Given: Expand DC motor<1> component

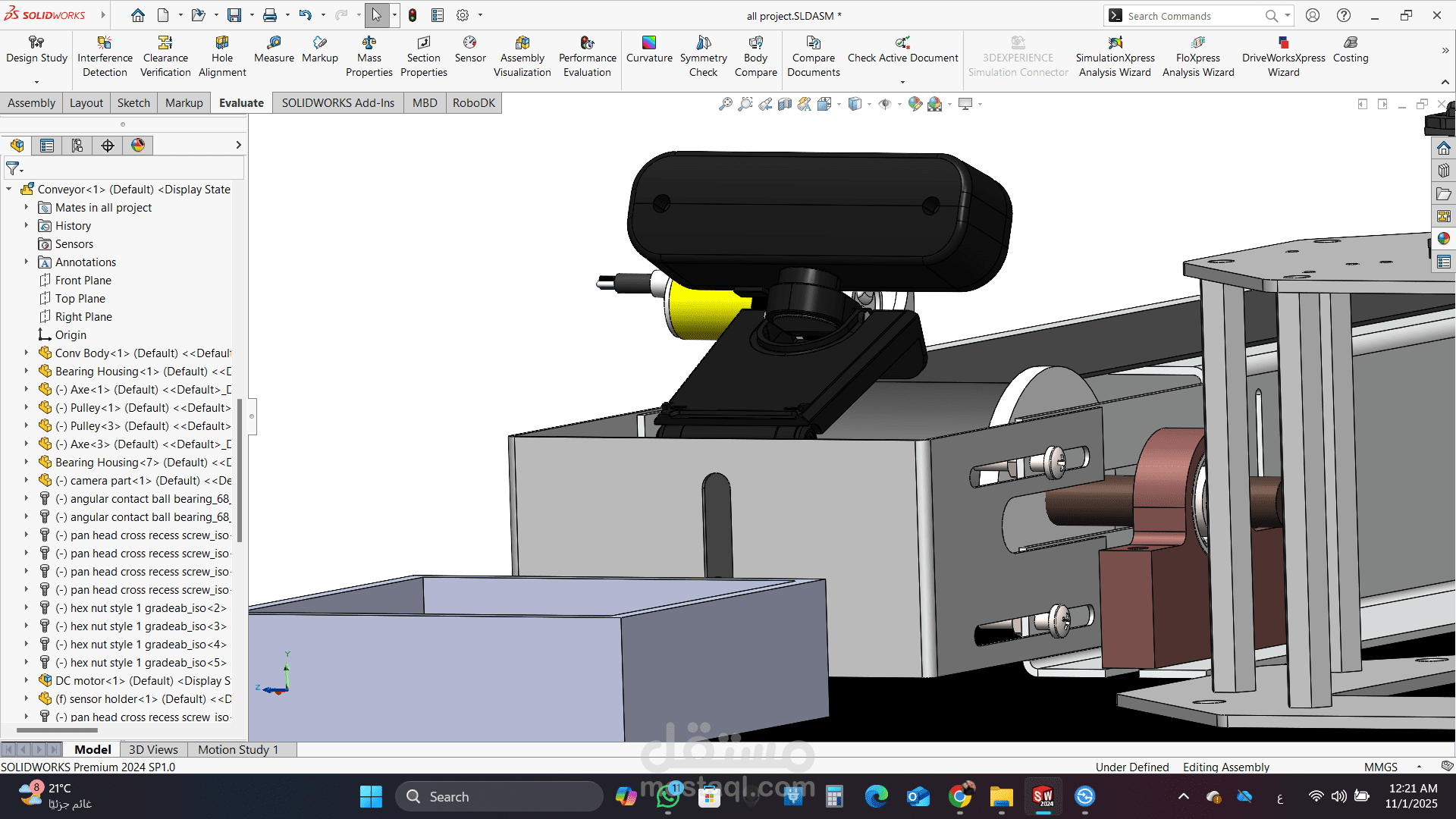Looking at the screenshot, I should 26,680.
